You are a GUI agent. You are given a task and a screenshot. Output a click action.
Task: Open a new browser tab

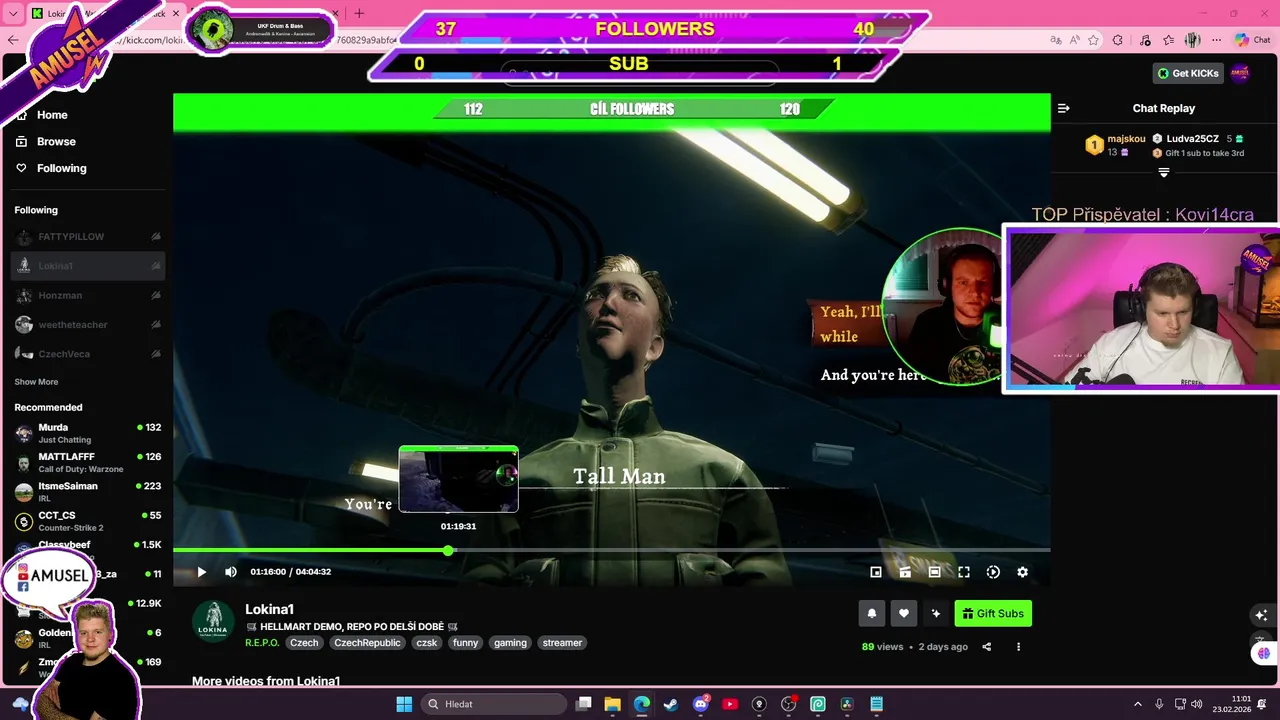coord(359,14)
